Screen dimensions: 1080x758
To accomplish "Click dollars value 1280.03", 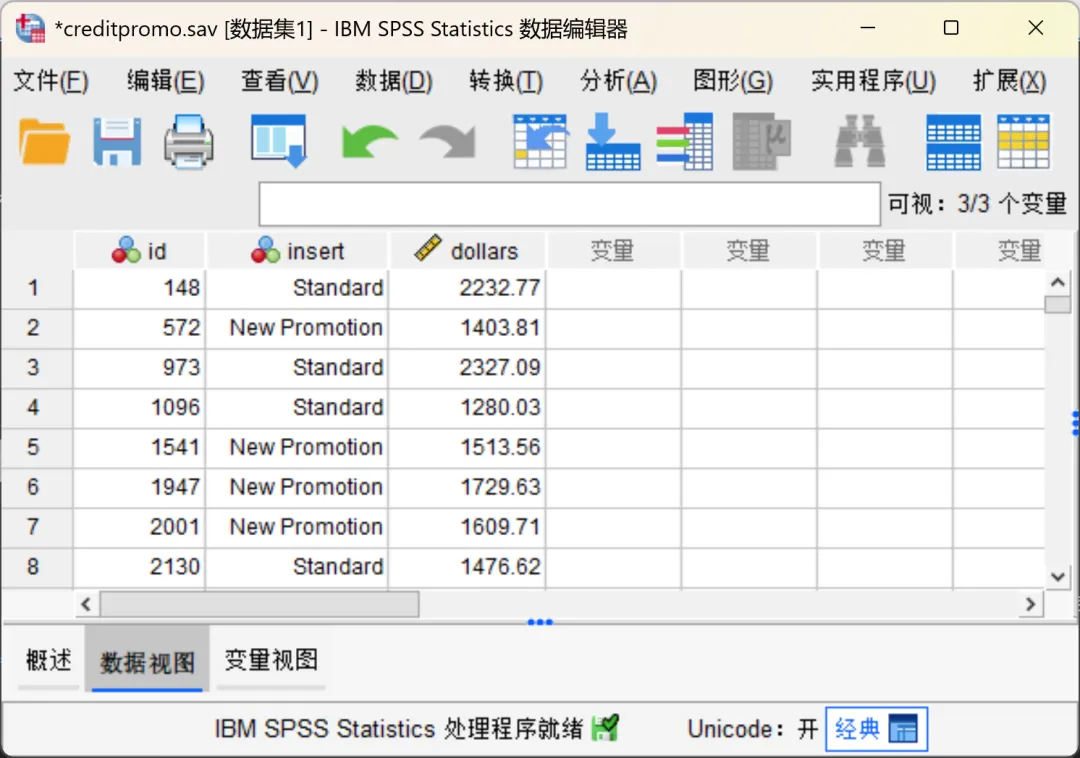I will click(x=467, y=408).
